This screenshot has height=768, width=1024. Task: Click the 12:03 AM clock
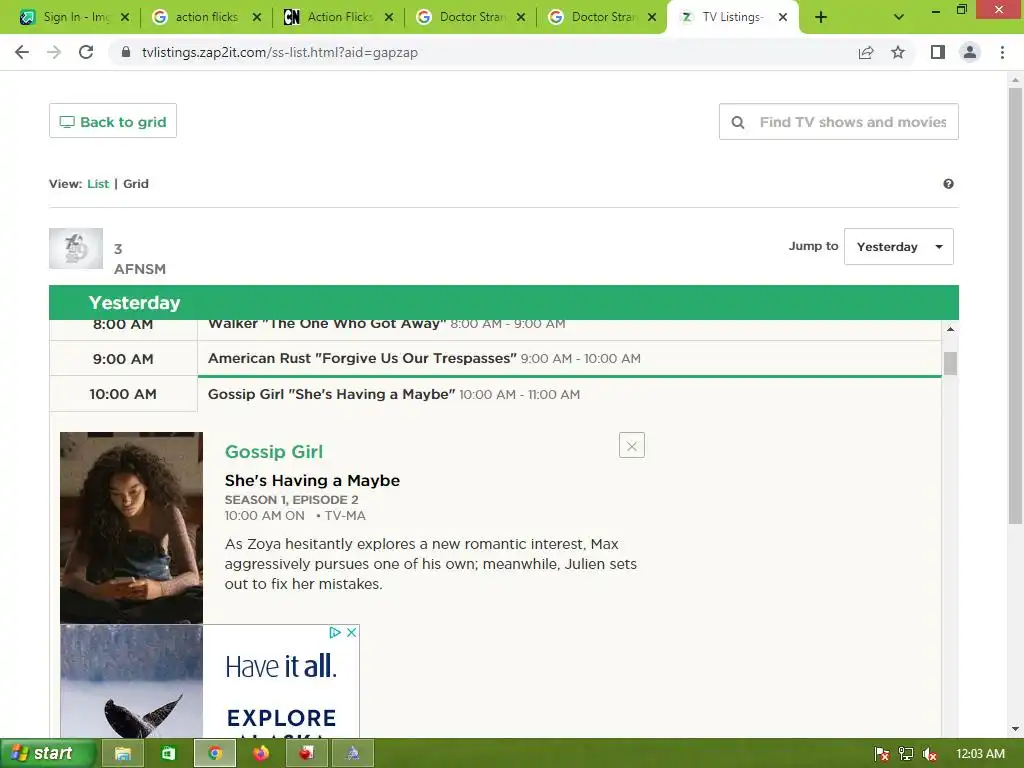[x=980, y=754]
